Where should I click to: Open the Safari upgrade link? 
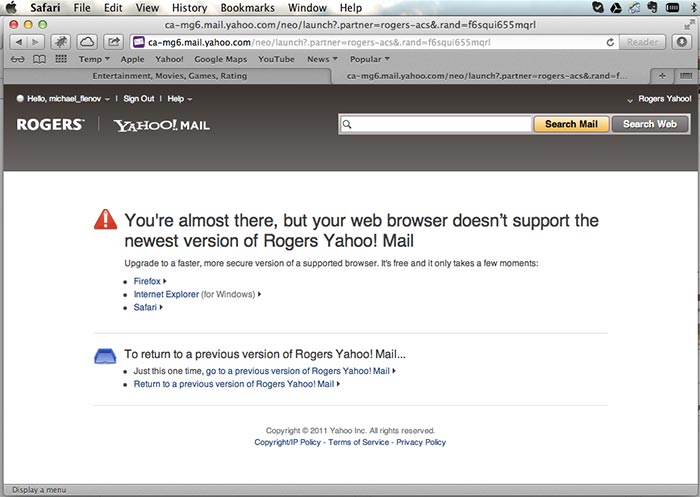145,307
